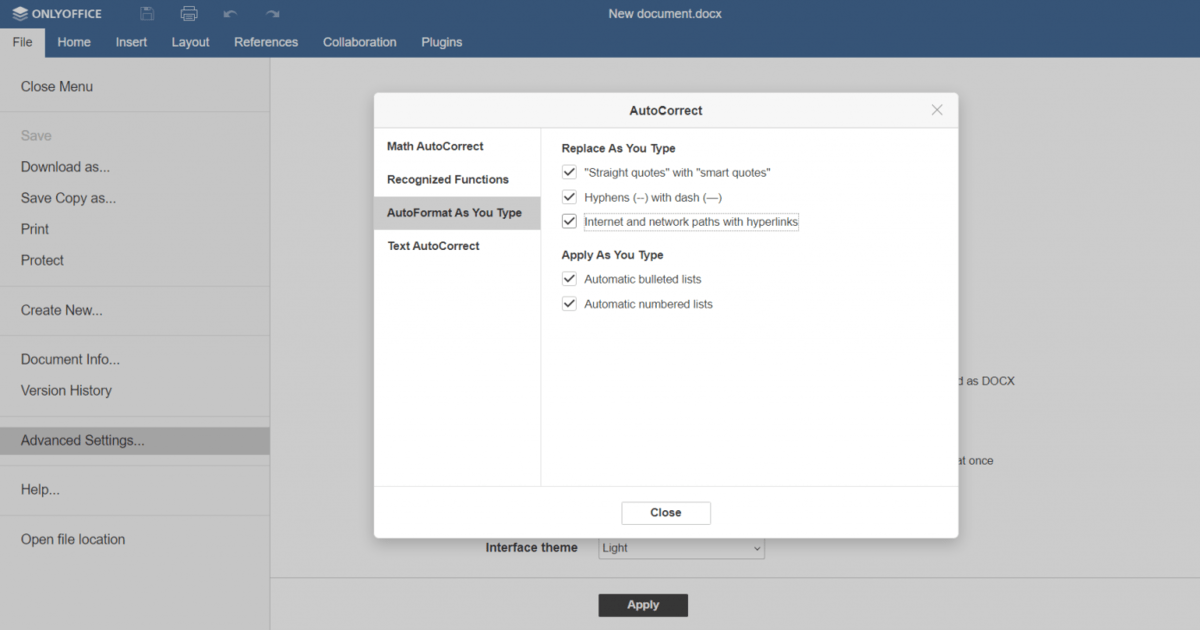Image resolution: width=1200 pixels, height=630 pixels.
Task: Toggle Internet and network paths with hyperlinks
Action: [x=569, y=221]
